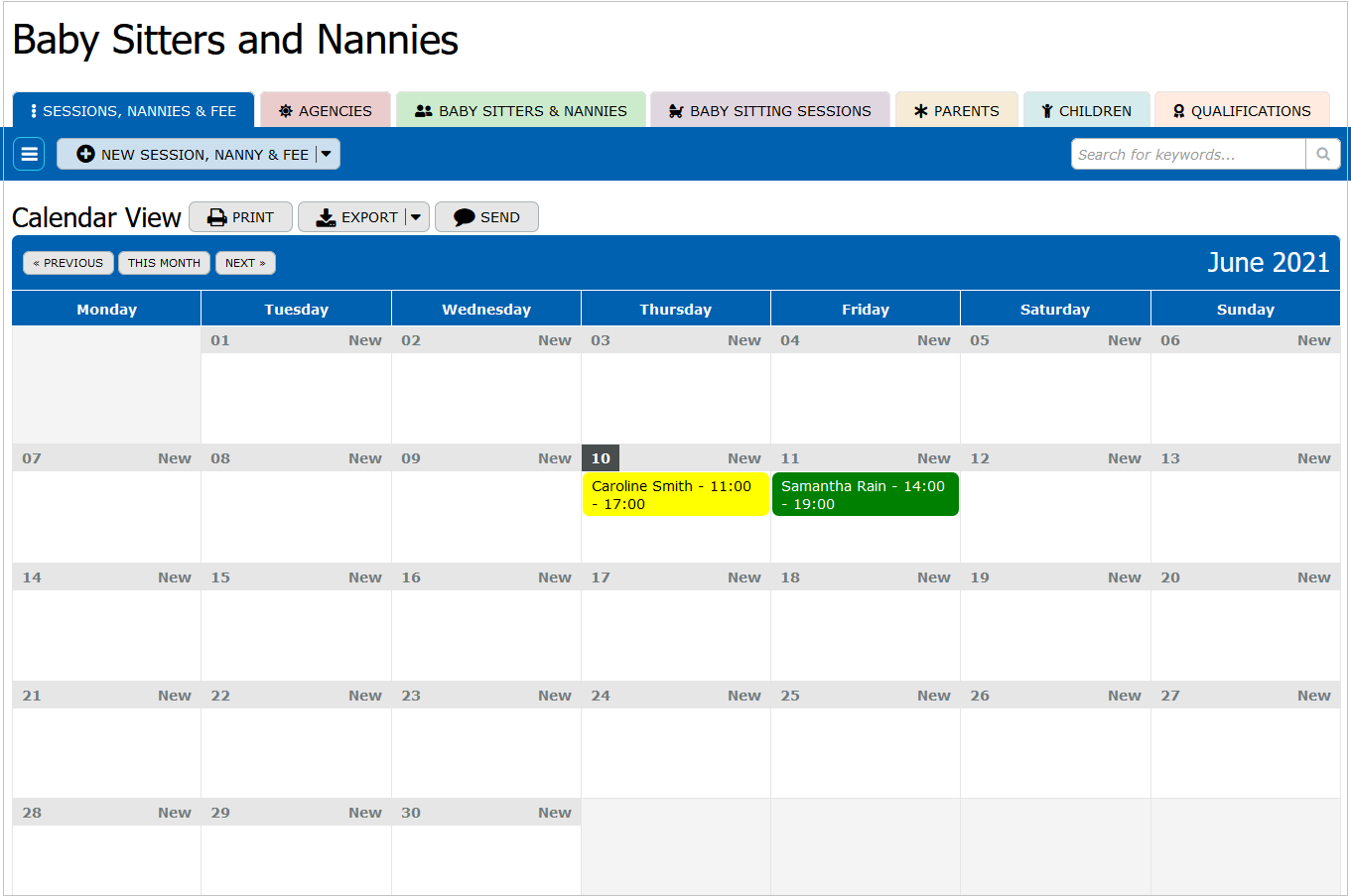Open the hamburger menu icon
Image resolution: width=1351 pixels, height=896 pixels.
tap(29, 154)
